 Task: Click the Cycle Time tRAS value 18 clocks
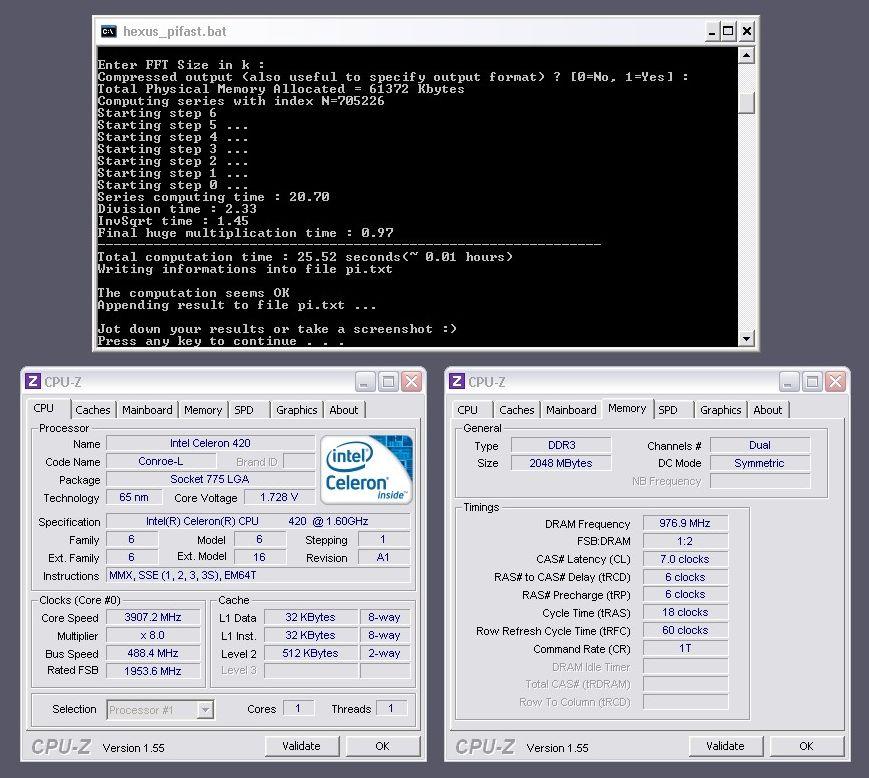(x=685, y=612)
